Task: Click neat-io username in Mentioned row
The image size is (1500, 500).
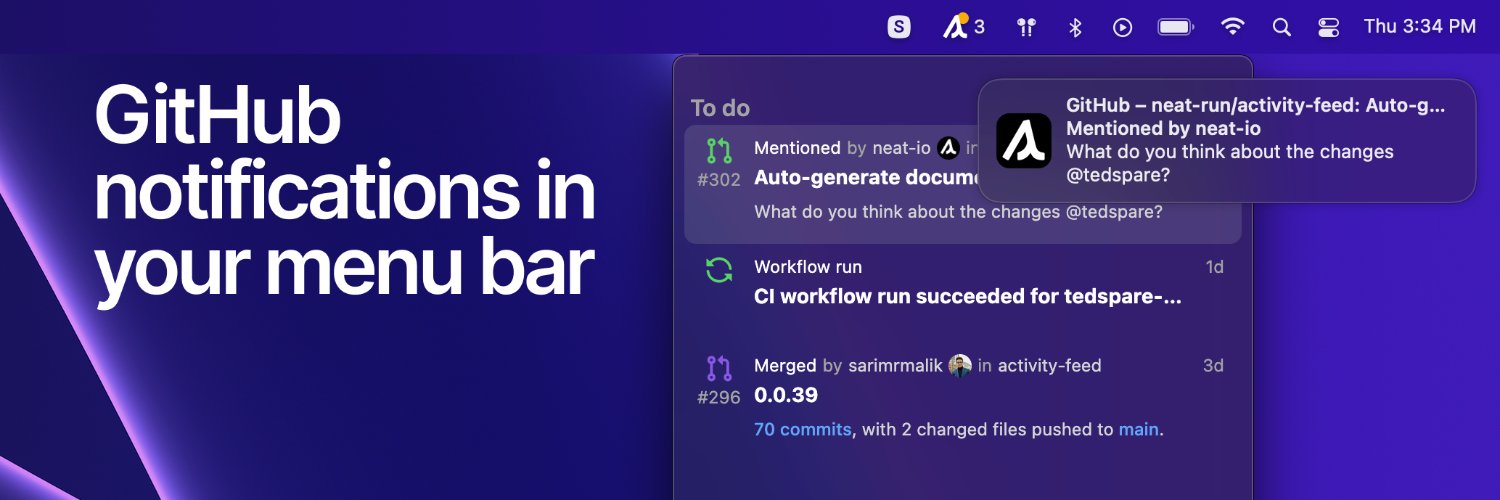Action: (x=901, y=148)
